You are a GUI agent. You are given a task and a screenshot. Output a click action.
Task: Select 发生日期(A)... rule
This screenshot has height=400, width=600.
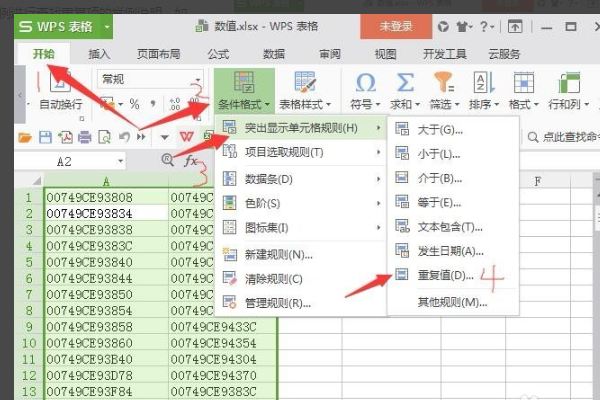[x=453, y=251]
